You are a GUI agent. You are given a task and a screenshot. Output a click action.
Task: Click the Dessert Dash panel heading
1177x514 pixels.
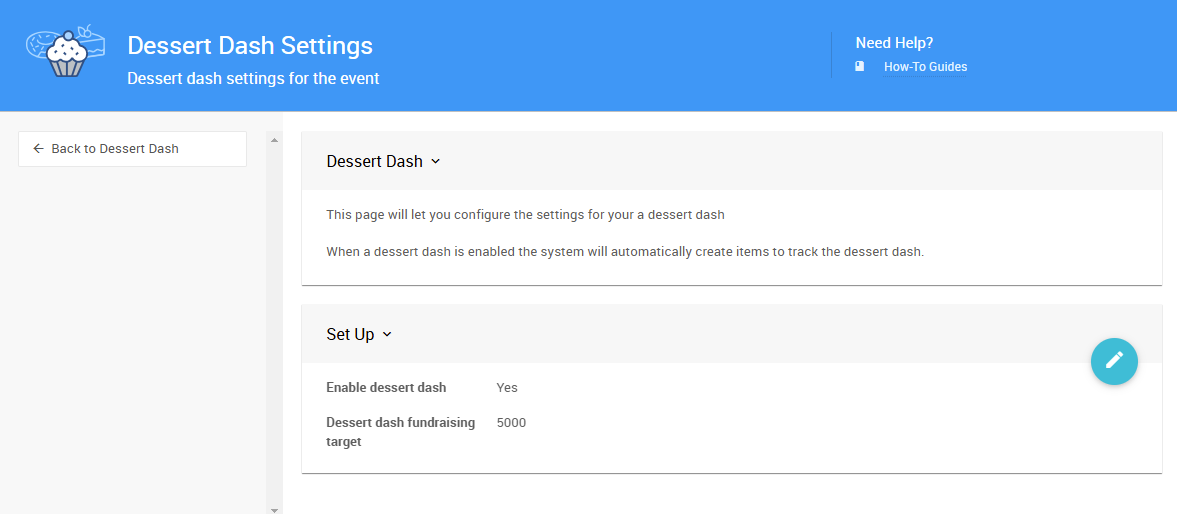click(x=374, y=161)
